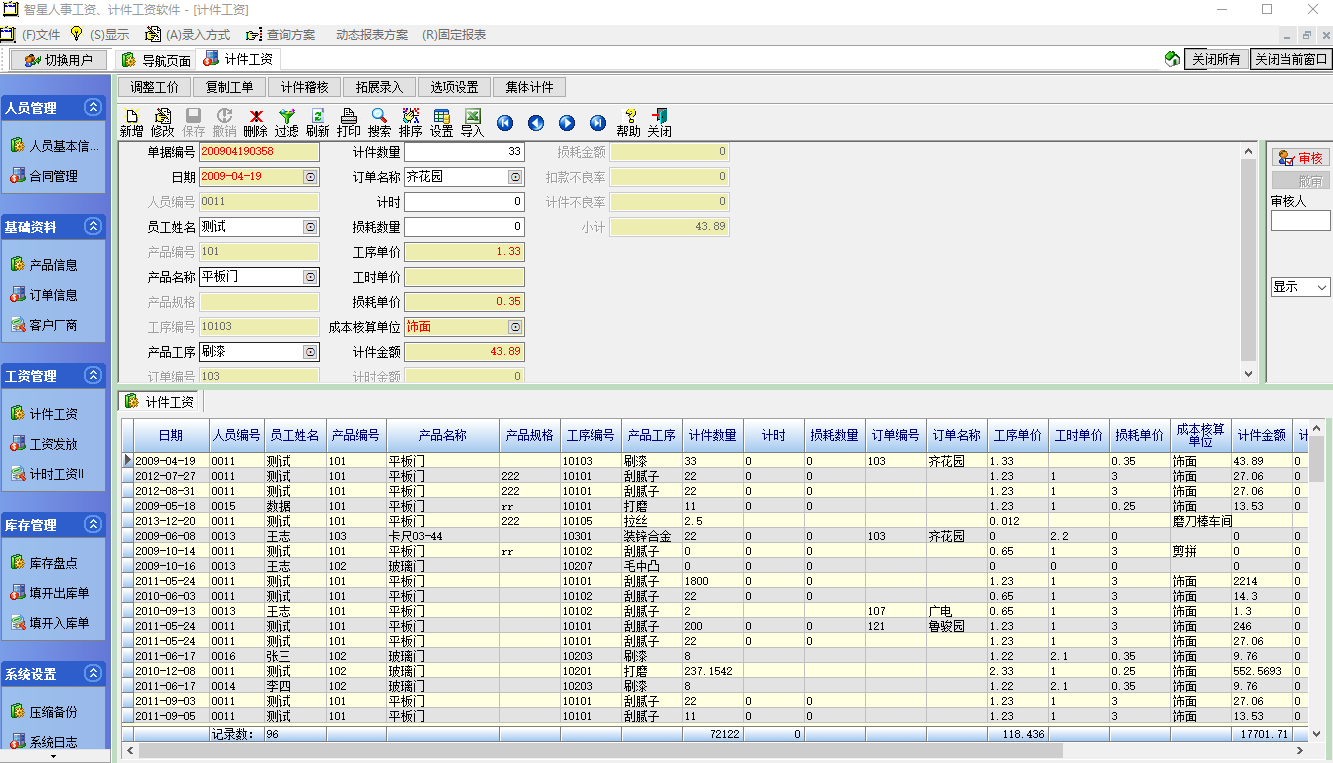Open the (A)录入方式 menu

coord(197,34)
